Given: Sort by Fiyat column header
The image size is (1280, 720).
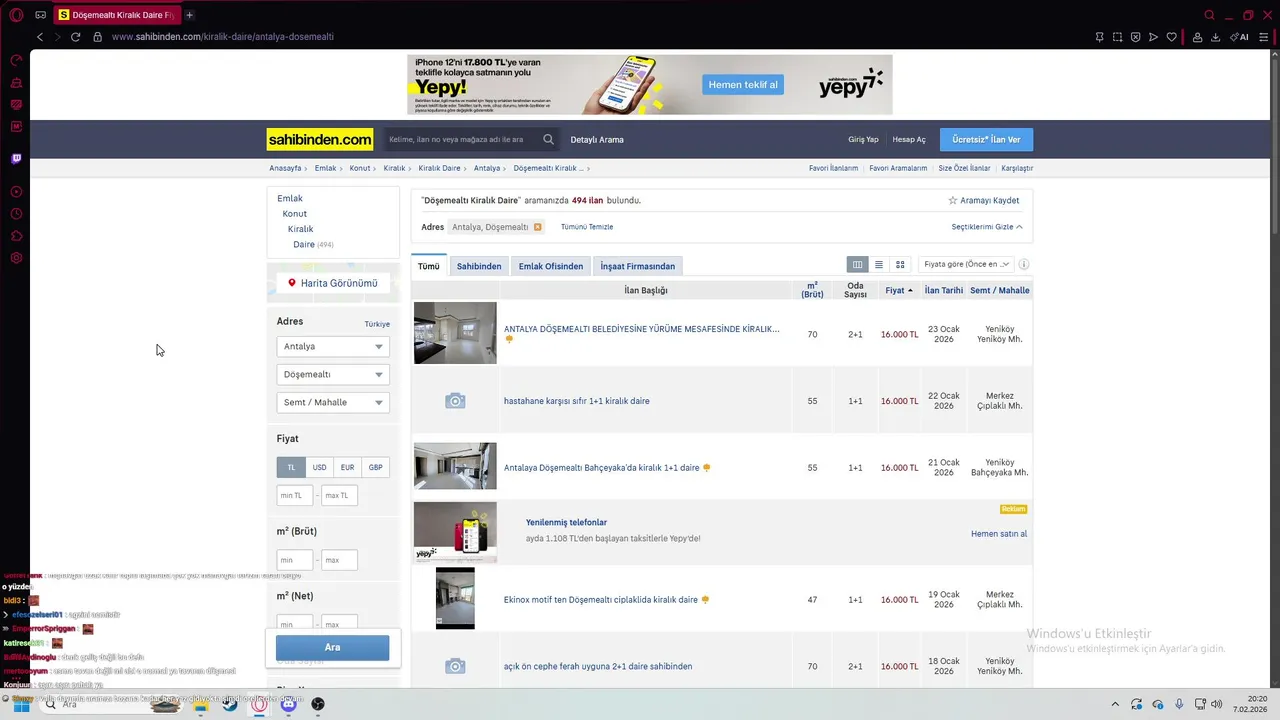Looking at the screenshot, I should coord(898,291).
